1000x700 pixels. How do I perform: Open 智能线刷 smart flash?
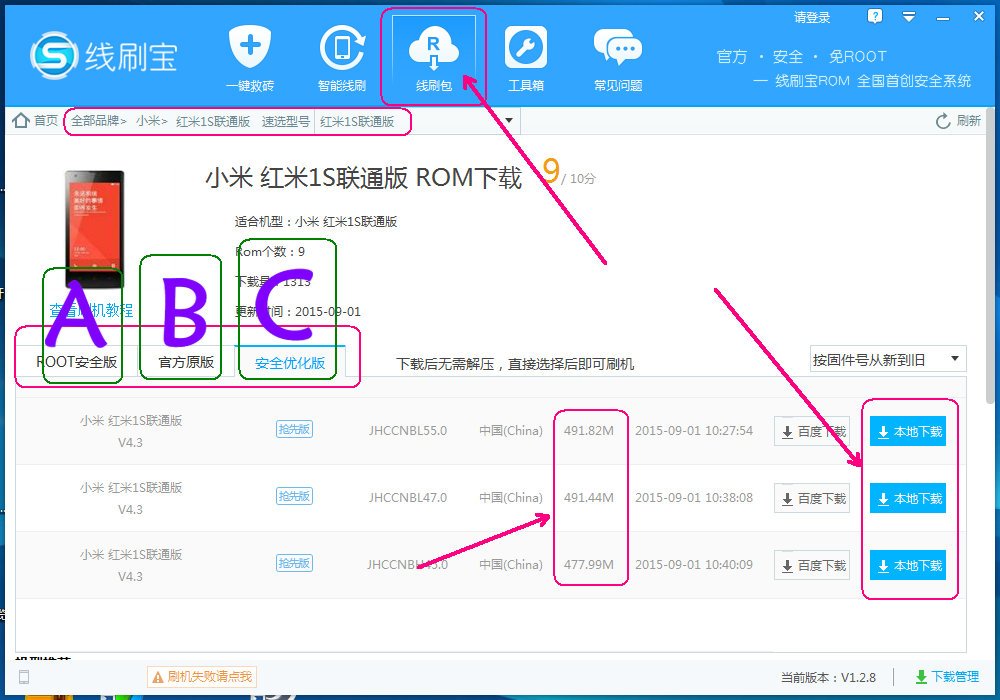click(x=342, y=59)
